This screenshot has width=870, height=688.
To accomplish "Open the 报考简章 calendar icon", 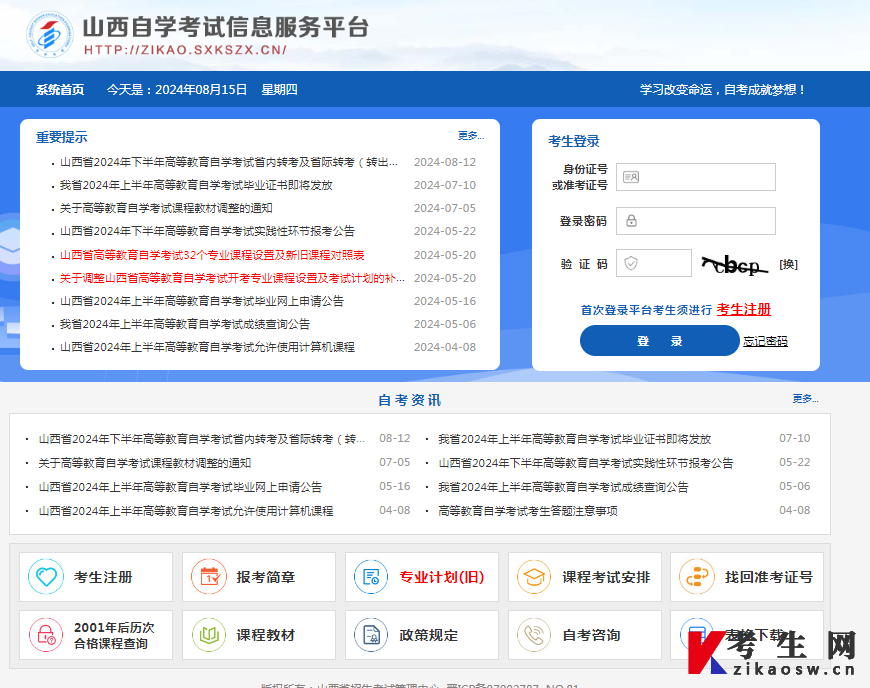I will tap(208, 577).
